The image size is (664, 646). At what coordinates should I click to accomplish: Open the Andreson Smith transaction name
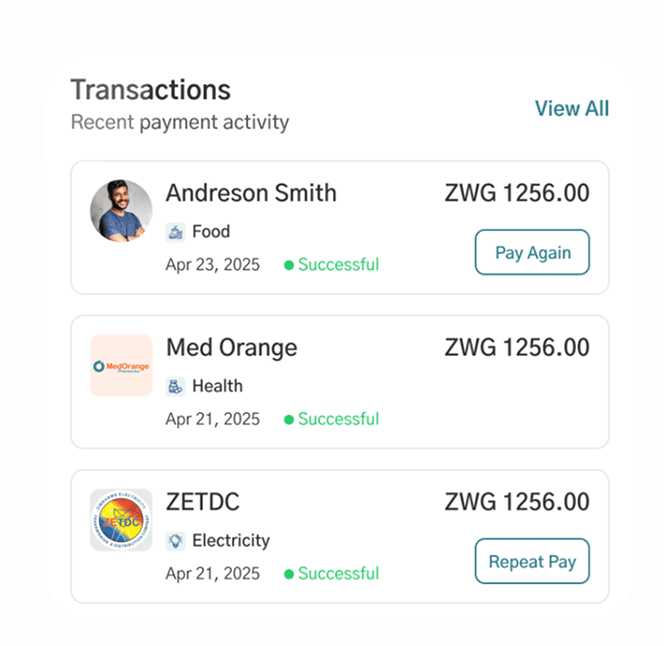tap(251, 193)
